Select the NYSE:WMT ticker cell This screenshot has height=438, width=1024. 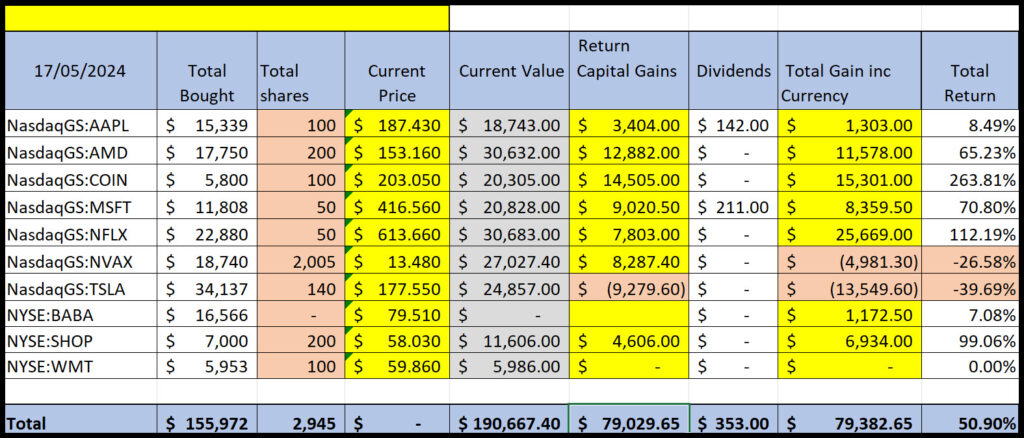point(80,366)
